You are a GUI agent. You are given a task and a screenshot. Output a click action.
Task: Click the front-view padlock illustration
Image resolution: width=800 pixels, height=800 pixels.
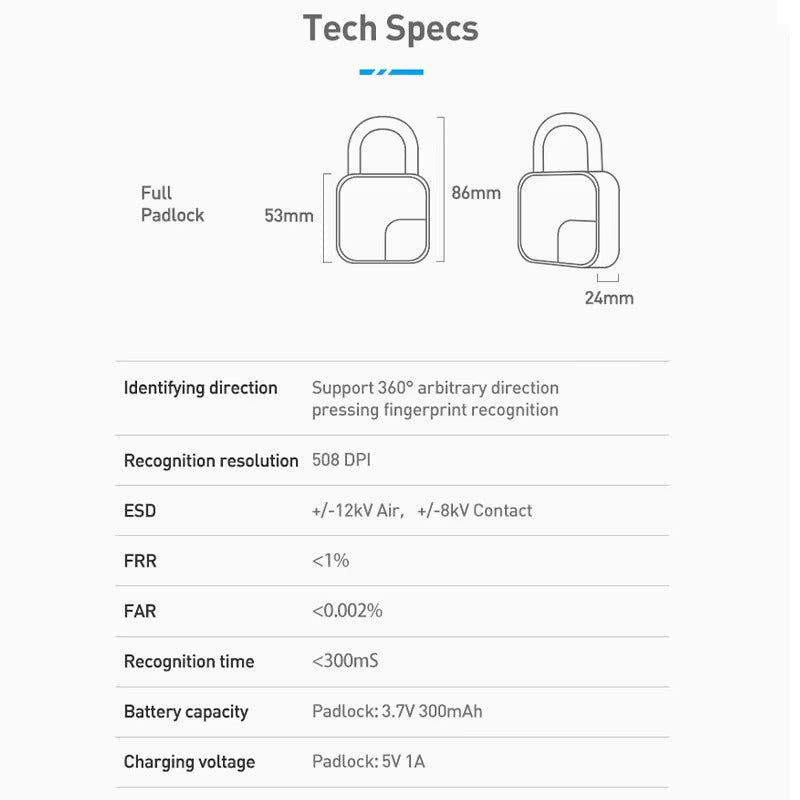(x=383, y=190)
